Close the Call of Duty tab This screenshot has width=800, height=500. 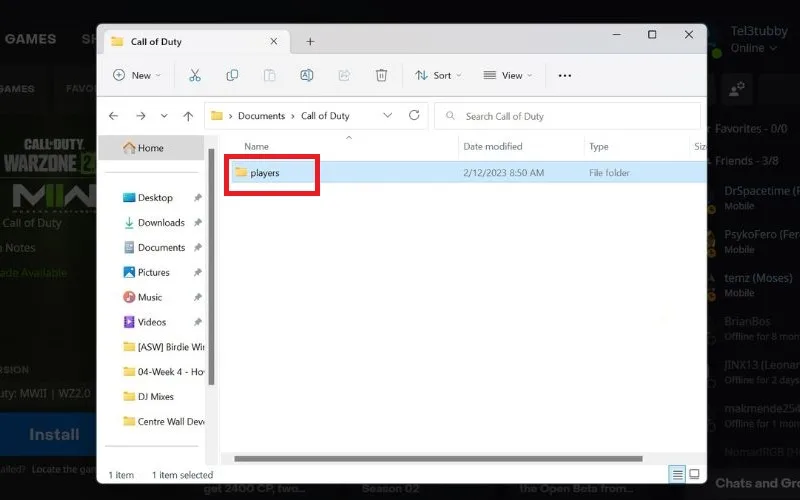point(274,41)
